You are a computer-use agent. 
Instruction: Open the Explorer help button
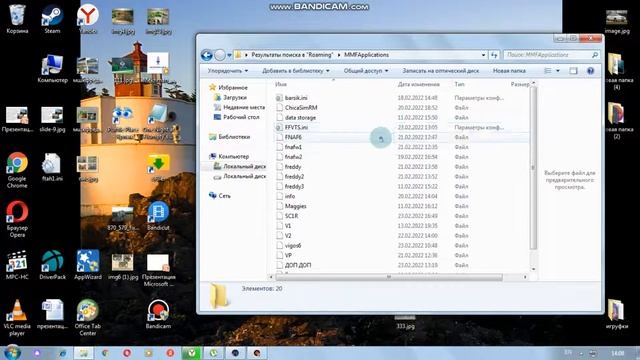[590, 71]
